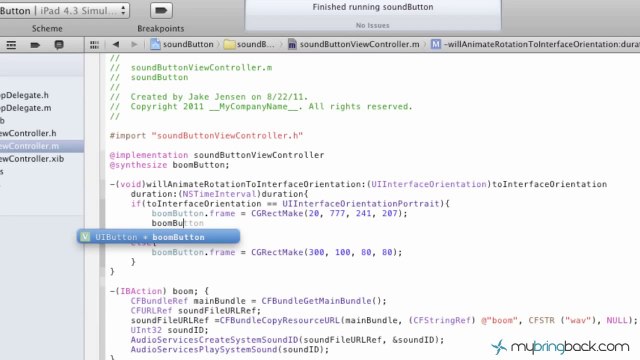The height and width of the screenshot is (360, 640).
Task: Toggle the Breakpoints button in toolbar
Action: (x=161, y=11)
